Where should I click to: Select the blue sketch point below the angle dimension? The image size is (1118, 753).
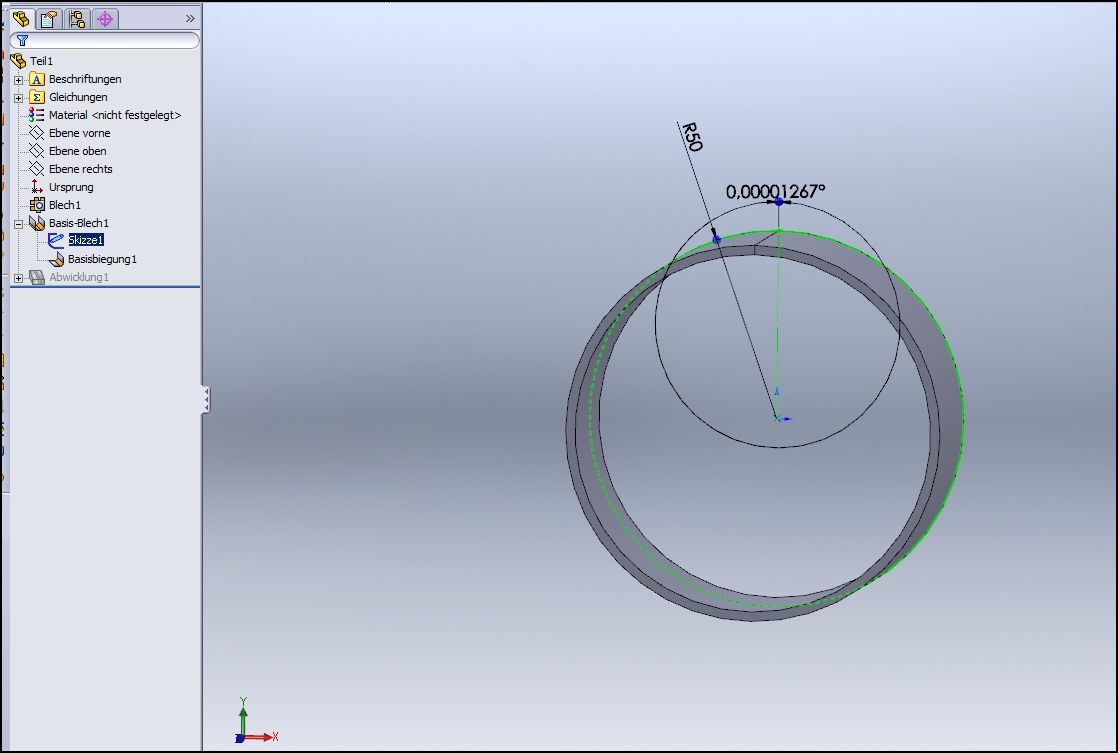779,202
